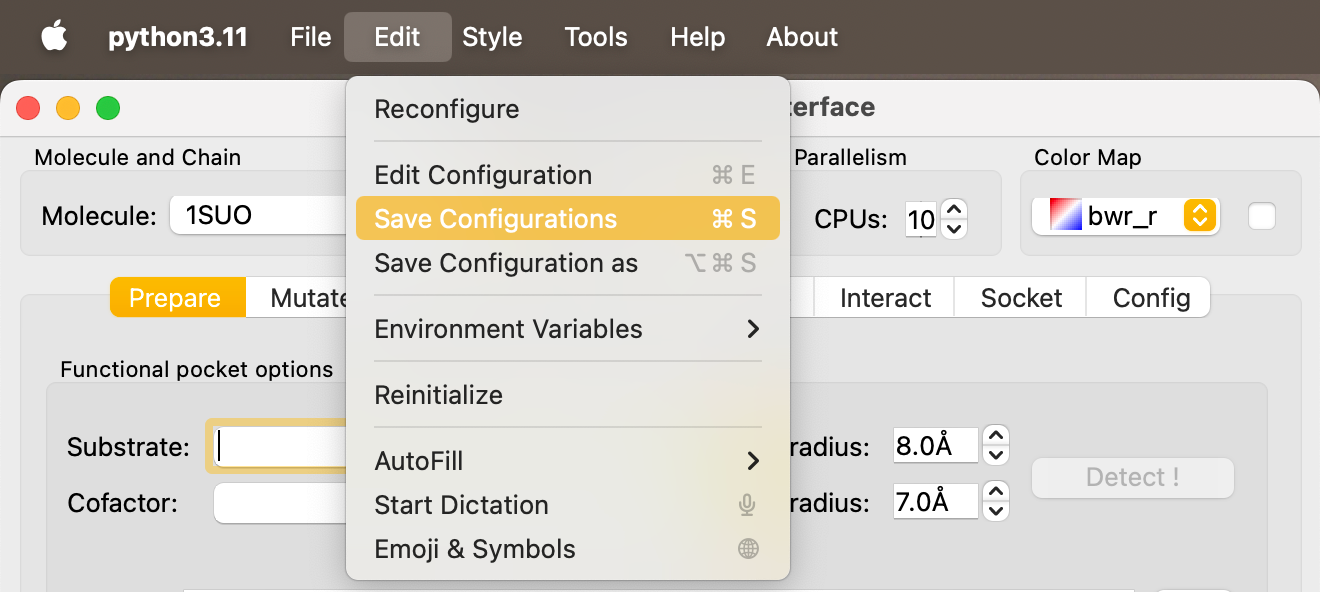Switch to the Prepare tab

tap(177, 298)
